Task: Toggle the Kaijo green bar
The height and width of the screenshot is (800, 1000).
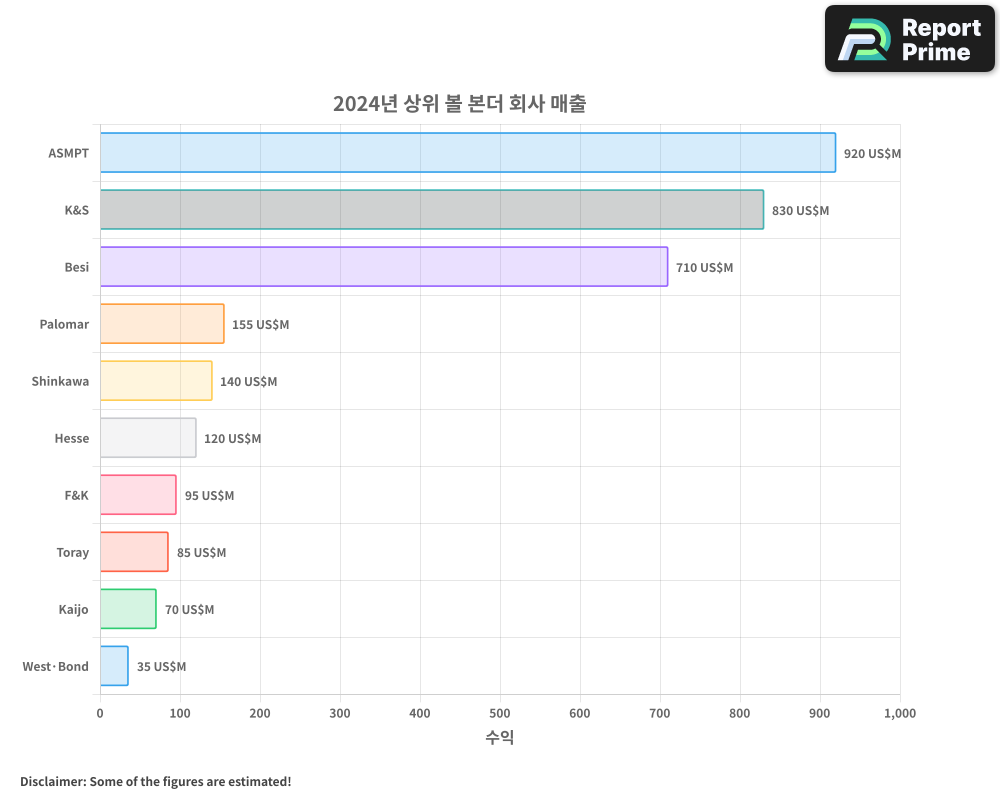Action: point(126,609)
